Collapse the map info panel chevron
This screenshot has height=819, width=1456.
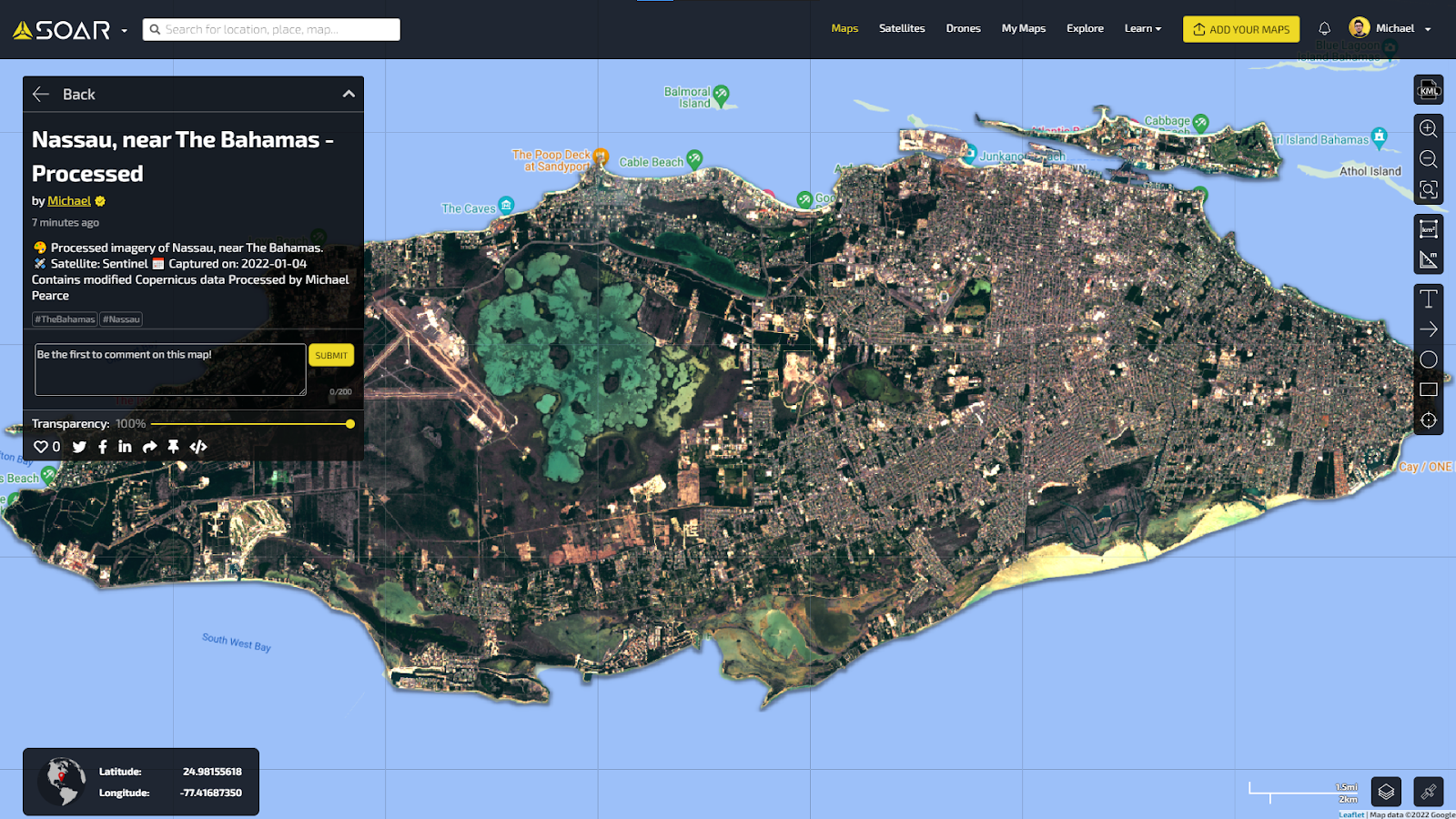click(x=349, y=95)
